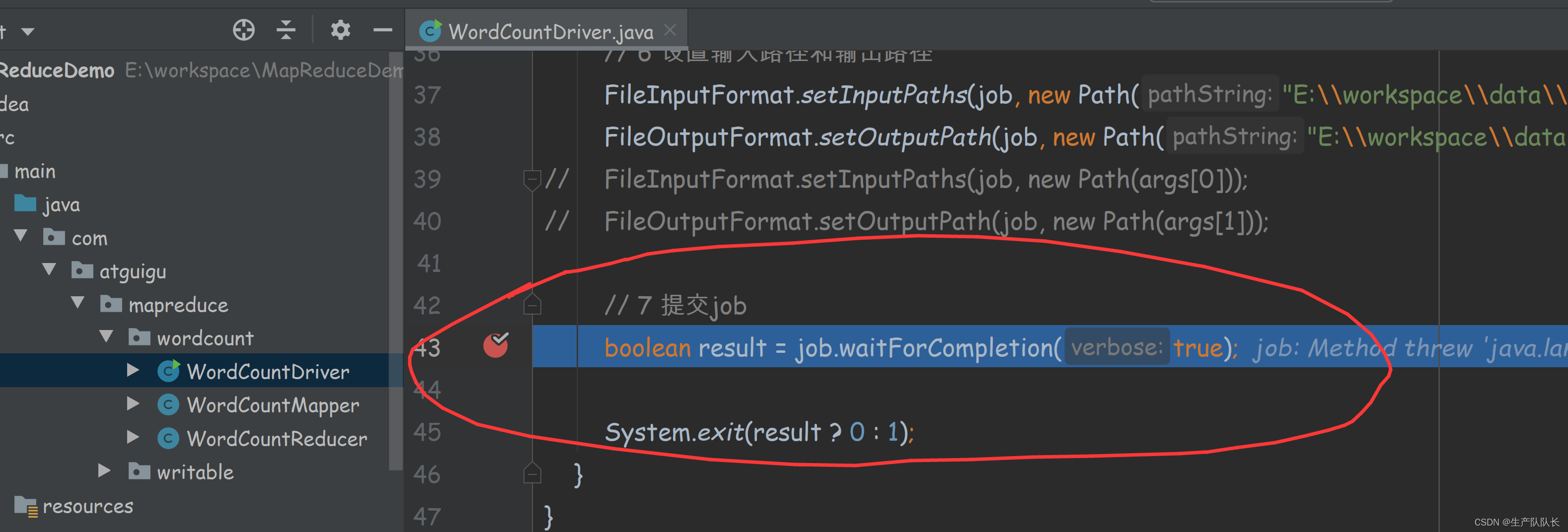Click the commented setInputPaths args[0] line
1568x532 pixels.
tap(926, 180)
